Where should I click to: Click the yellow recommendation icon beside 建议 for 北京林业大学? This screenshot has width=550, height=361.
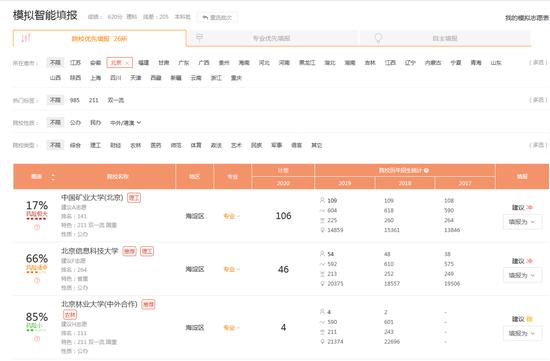coord(529,319)
